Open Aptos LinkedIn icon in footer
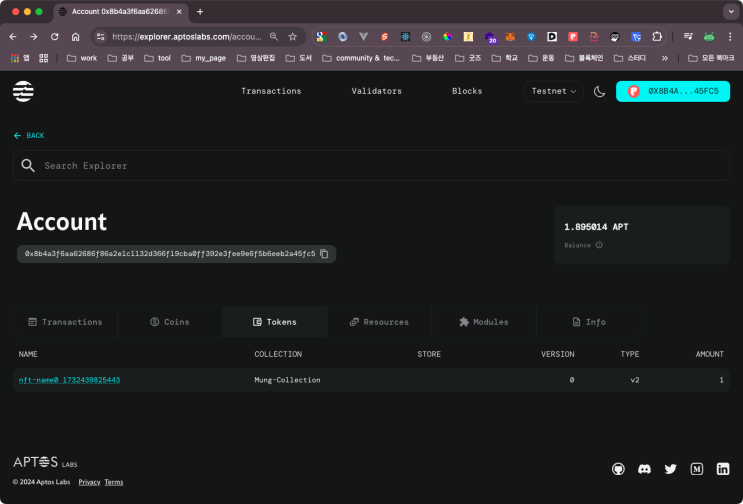743x504 pixels. point(723,469)
